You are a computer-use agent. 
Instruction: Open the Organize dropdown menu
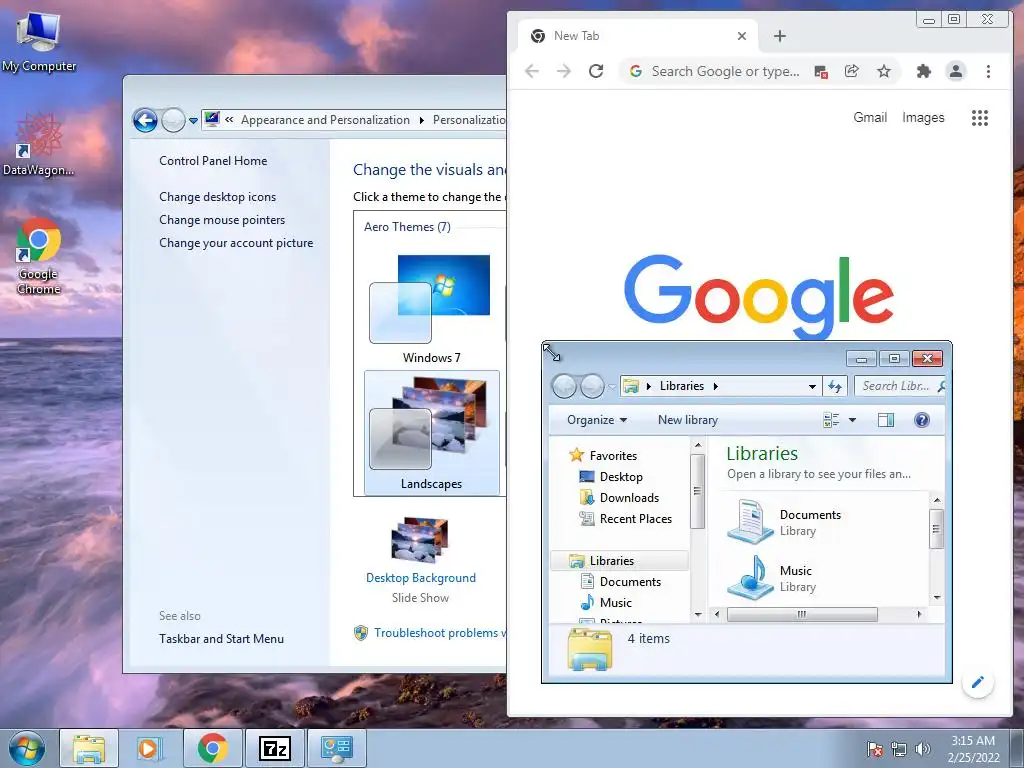pyautogui.click(x=597, y=420)
